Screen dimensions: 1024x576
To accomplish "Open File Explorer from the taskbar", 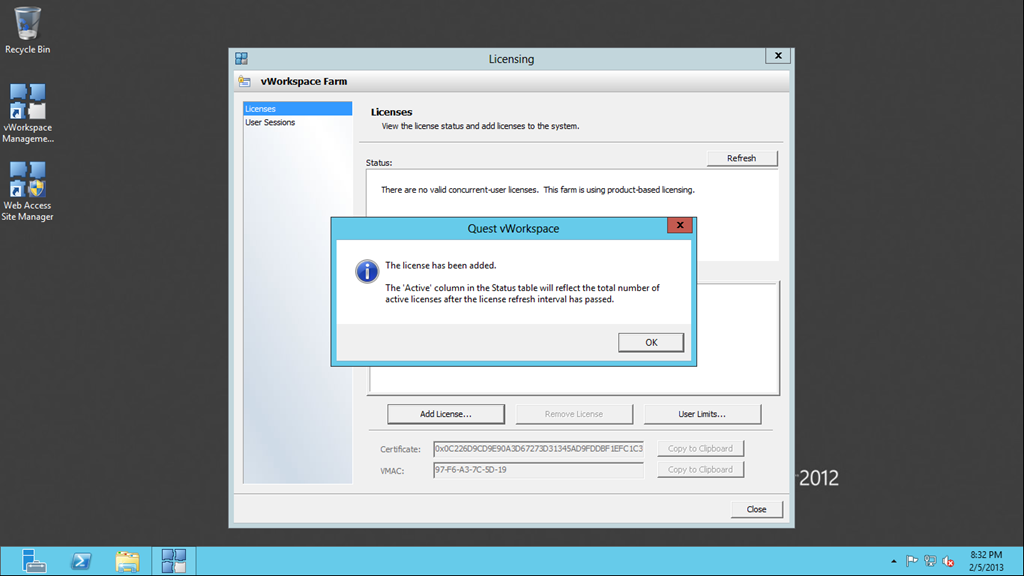I will [127, 561].
